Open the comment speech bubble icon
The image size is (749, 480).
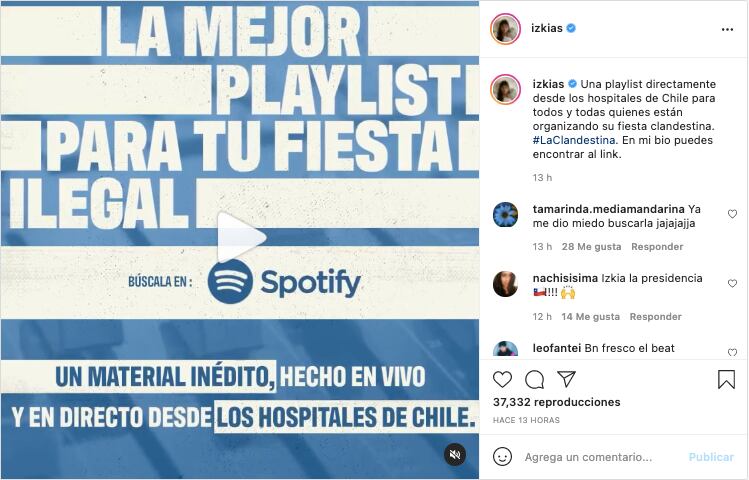tap(535, 380)
